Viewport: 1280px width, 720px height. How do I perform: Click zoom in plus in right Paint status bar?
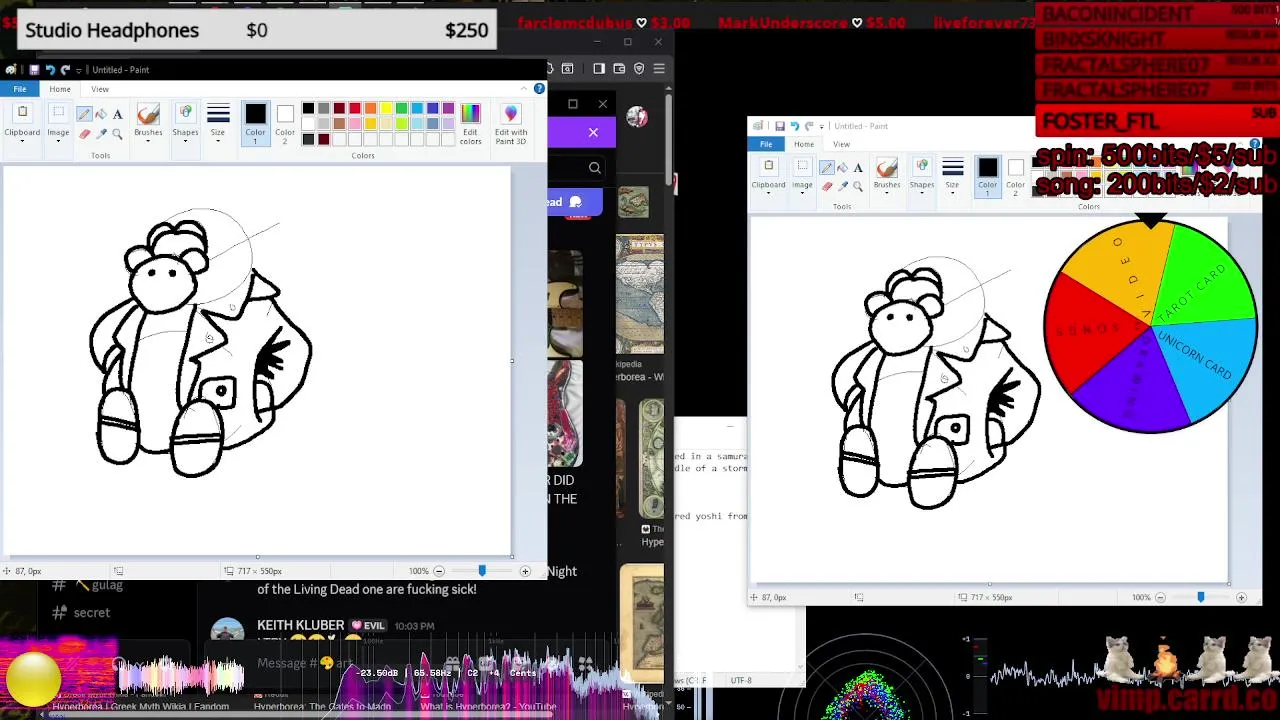[x=1241, y=597]
